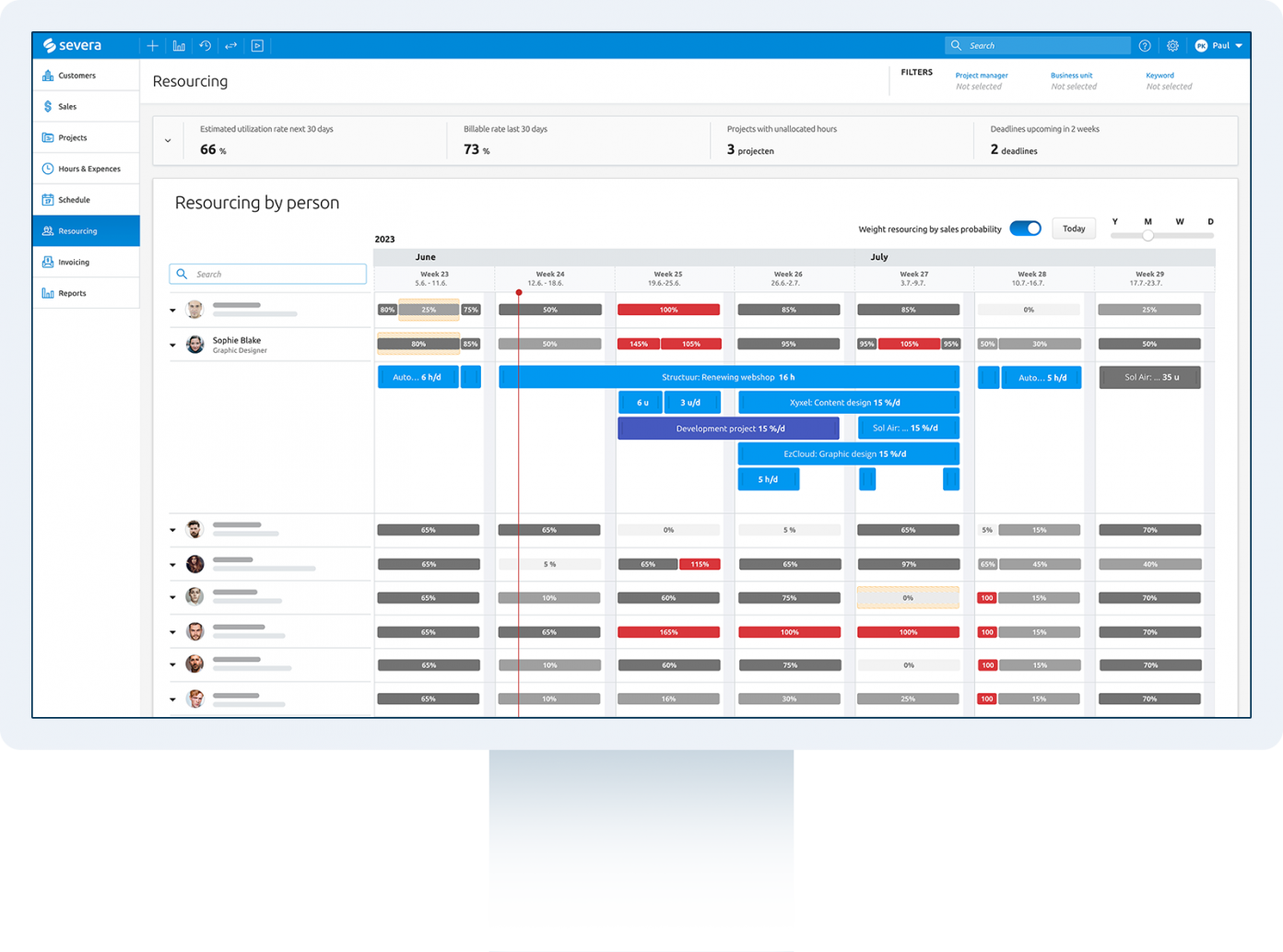This screenshot has width=1283, height=952.
Task: Open the Keyword filter
Action: click(1169, 81)
